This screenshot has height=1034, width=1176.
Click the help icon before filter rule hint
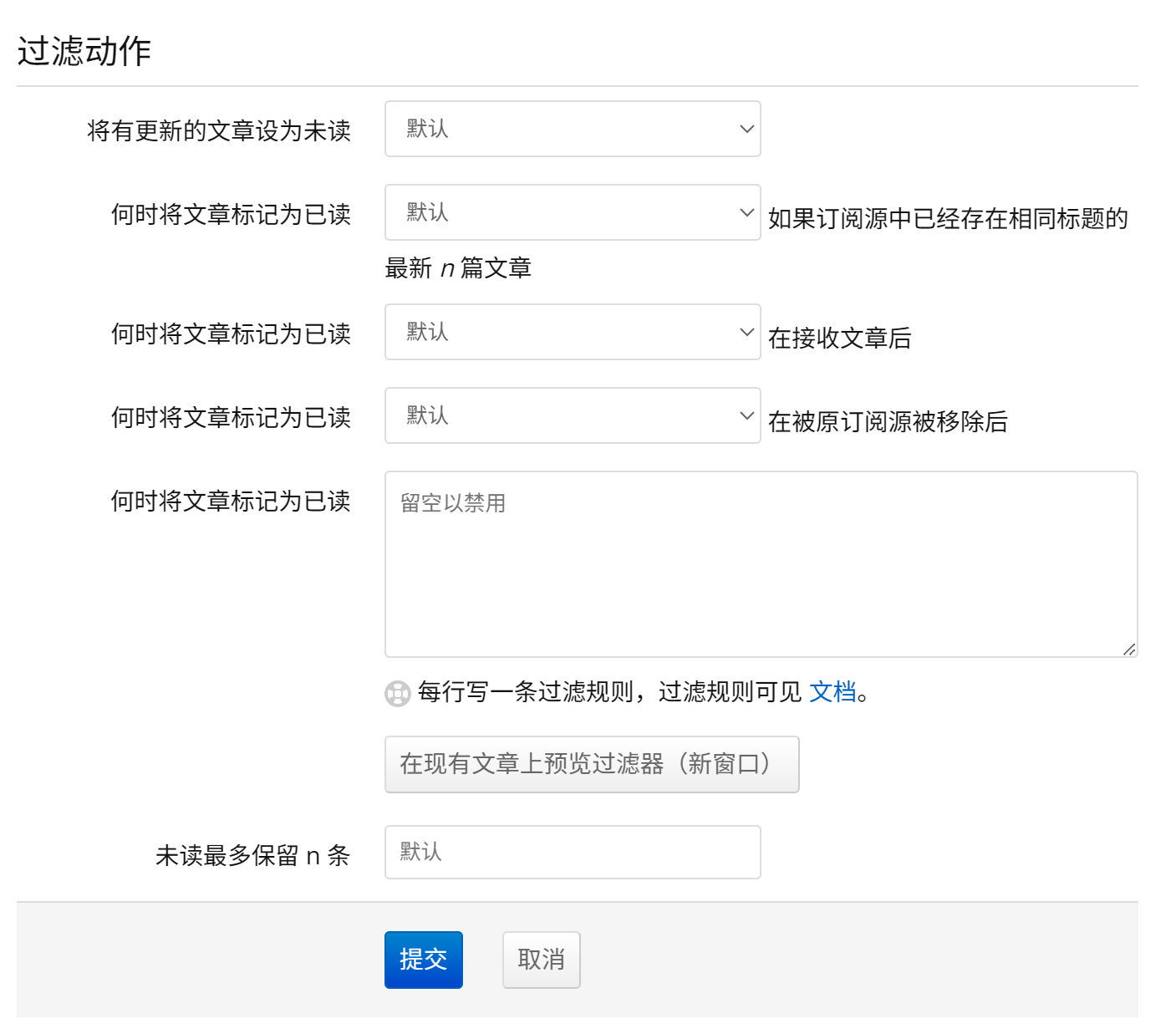click(x=396, y=693)
